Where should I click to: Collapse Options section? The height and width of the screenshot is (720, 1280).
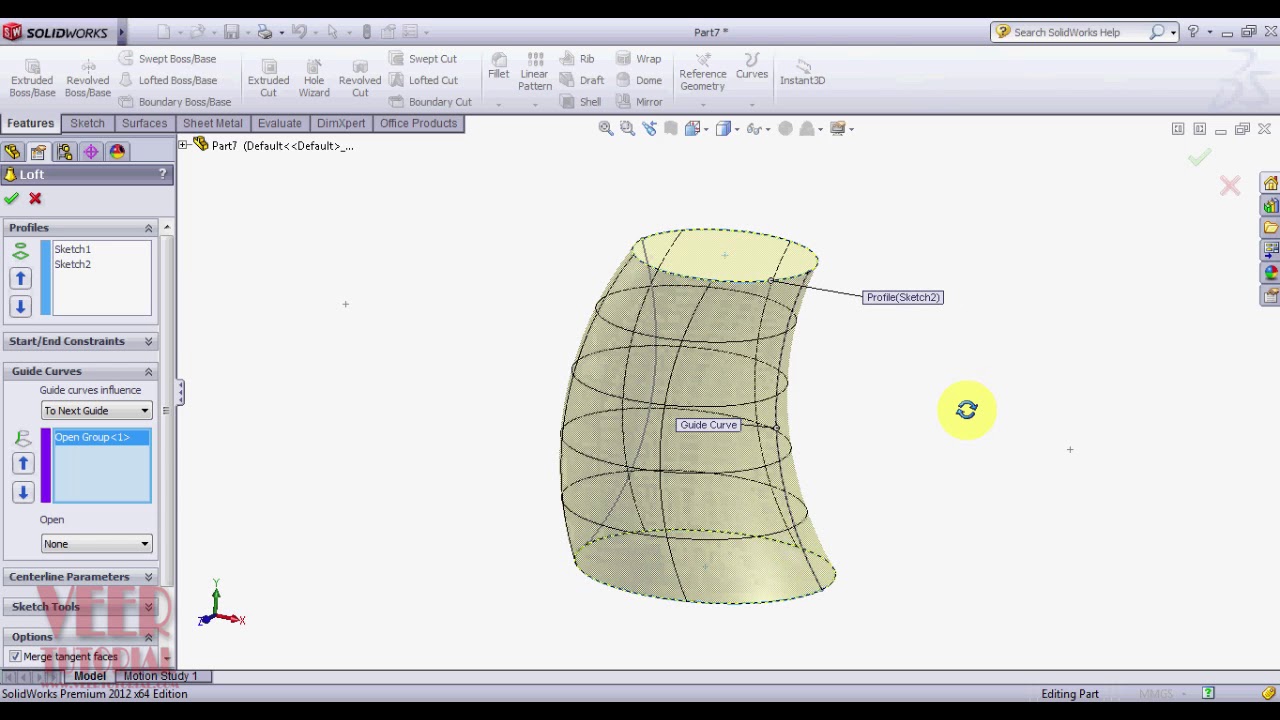pos(149,637)
